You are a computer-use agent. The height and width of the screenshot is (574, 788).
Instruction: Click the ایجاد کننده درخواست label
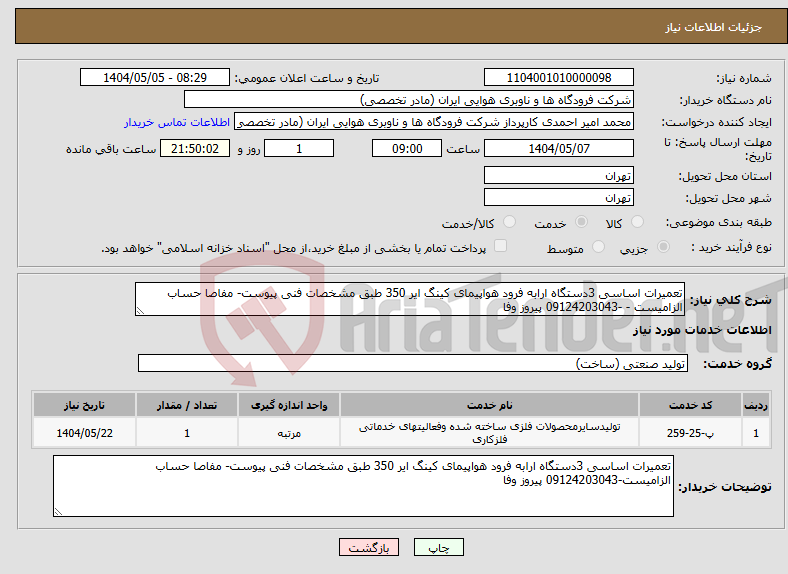(717, 123)
